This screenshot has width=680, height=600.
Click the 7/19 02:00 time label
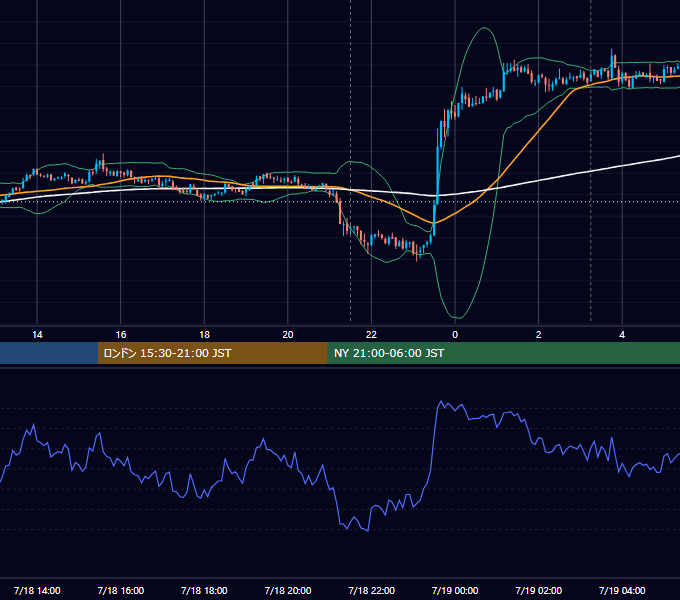(x=538, y=590)
